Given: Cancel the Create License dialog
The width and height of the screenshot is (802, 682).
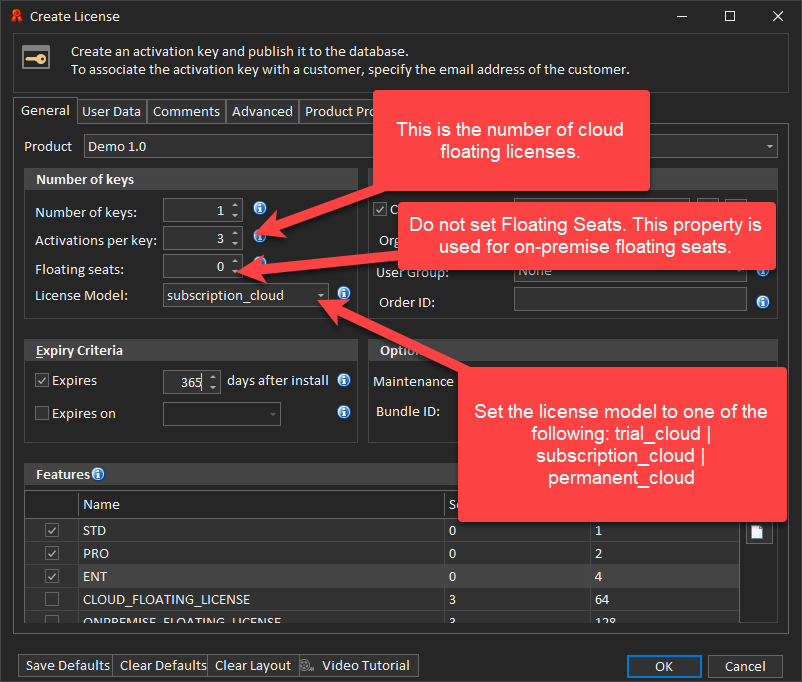Looking at the screenshot, I should (x=745, y=666).
